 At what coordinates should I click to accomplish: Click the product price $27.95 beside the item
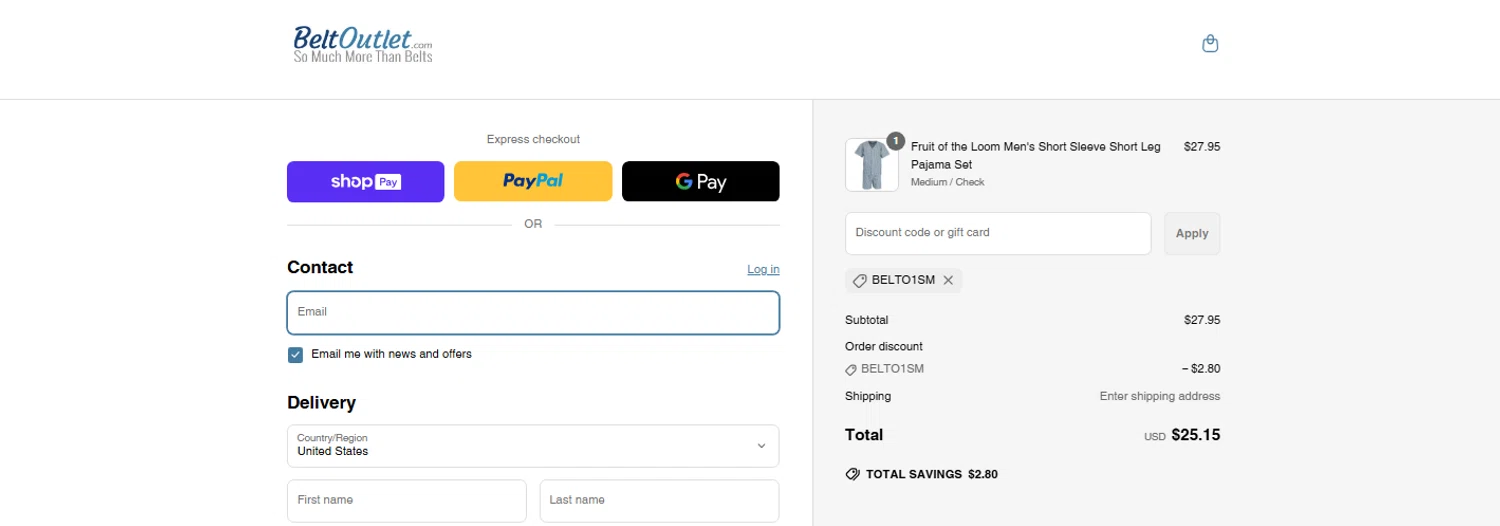1202,146
